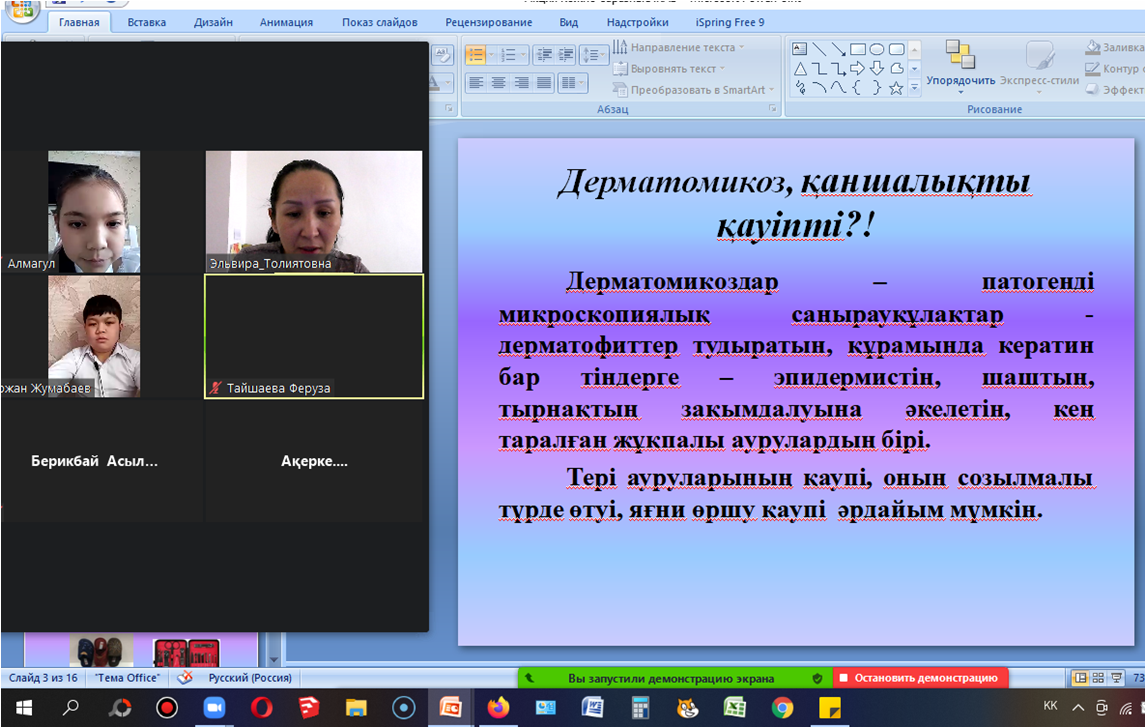Click Русский (Россия) language indicator
Viewport: 1146px width, 728px height.
(249, 678)
